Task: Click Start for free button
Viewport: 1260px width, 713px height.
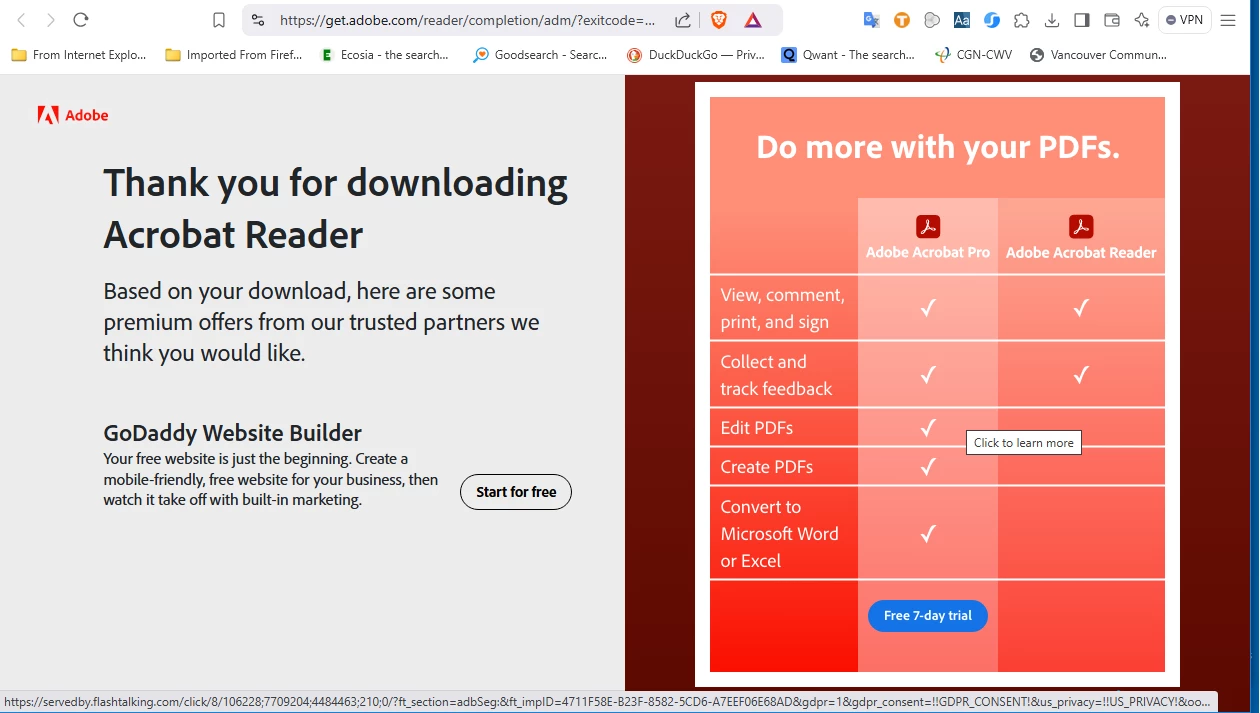Action: click(x=516, y=492)
